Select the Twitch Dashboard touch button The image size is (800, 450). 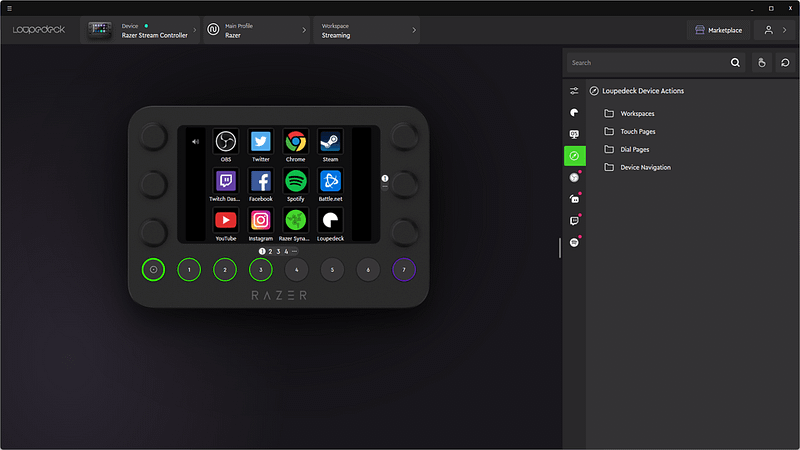pos(226,181)
